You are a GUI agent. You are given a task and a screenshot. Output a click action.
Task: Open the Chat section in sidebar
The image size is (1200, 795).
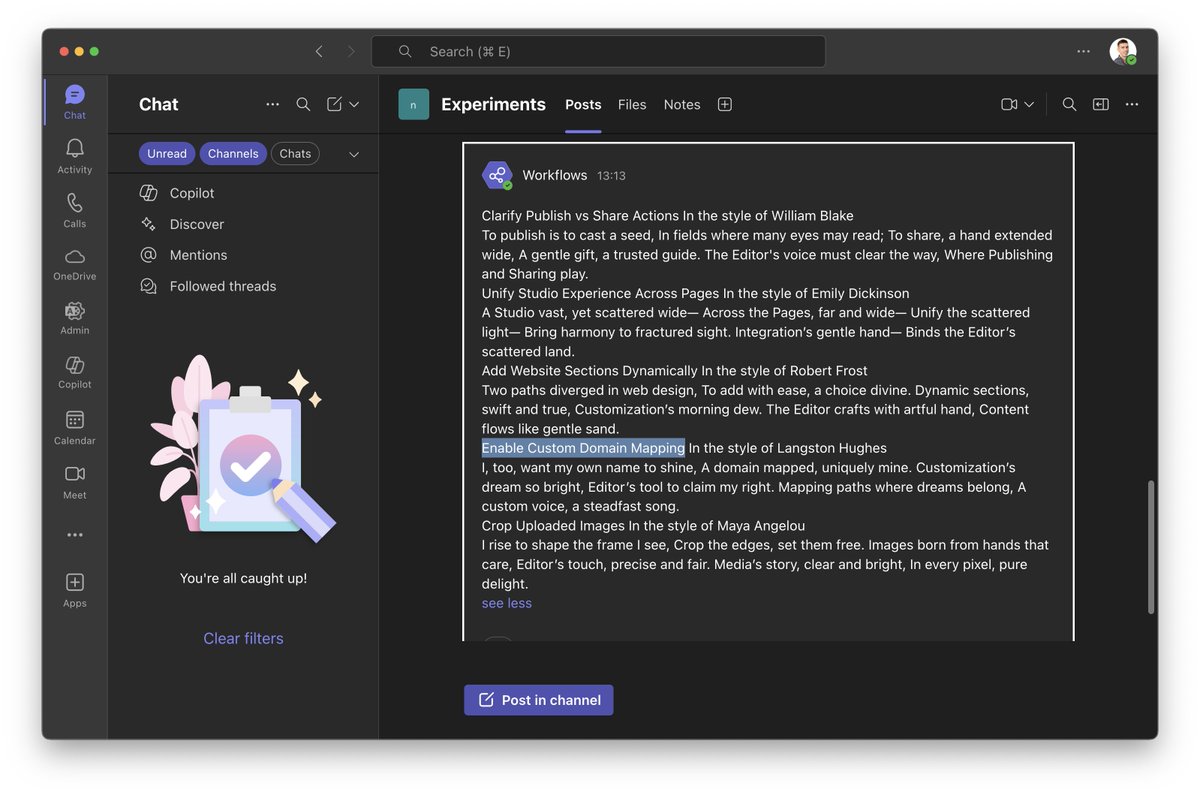pyautogui.click(x=75, y=102)
